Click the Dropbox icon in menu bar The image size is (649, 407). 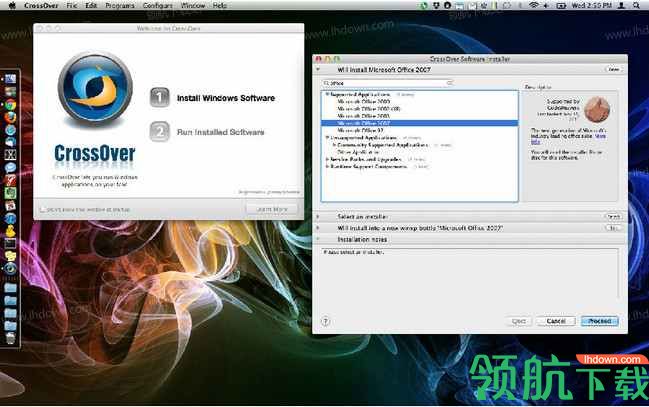click(x=436, y=5)
